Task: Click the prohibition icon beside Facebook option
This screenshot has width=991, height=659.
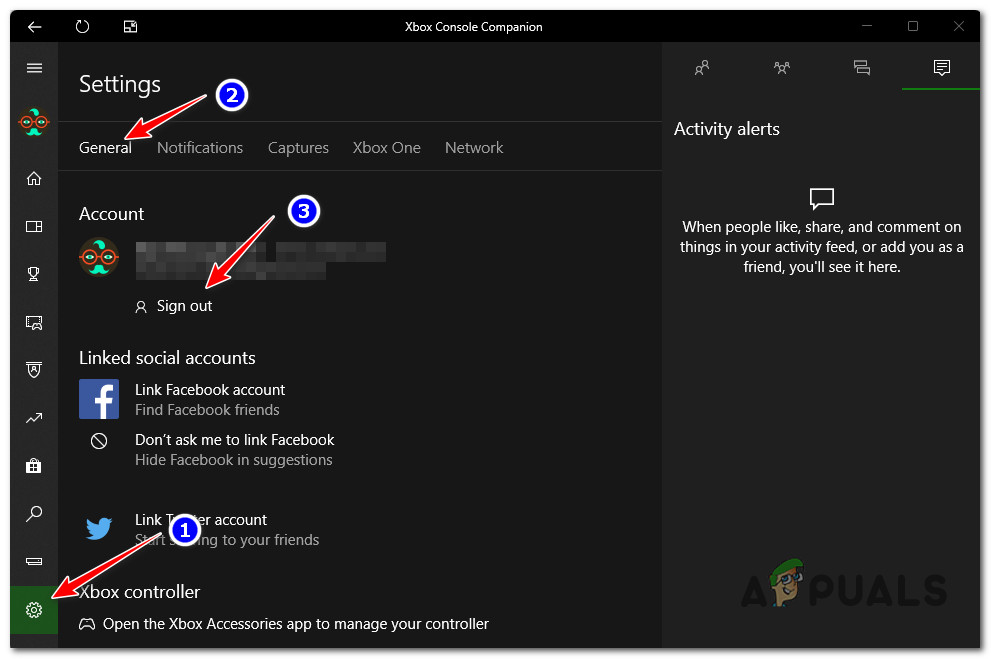Action: point(99,441)
